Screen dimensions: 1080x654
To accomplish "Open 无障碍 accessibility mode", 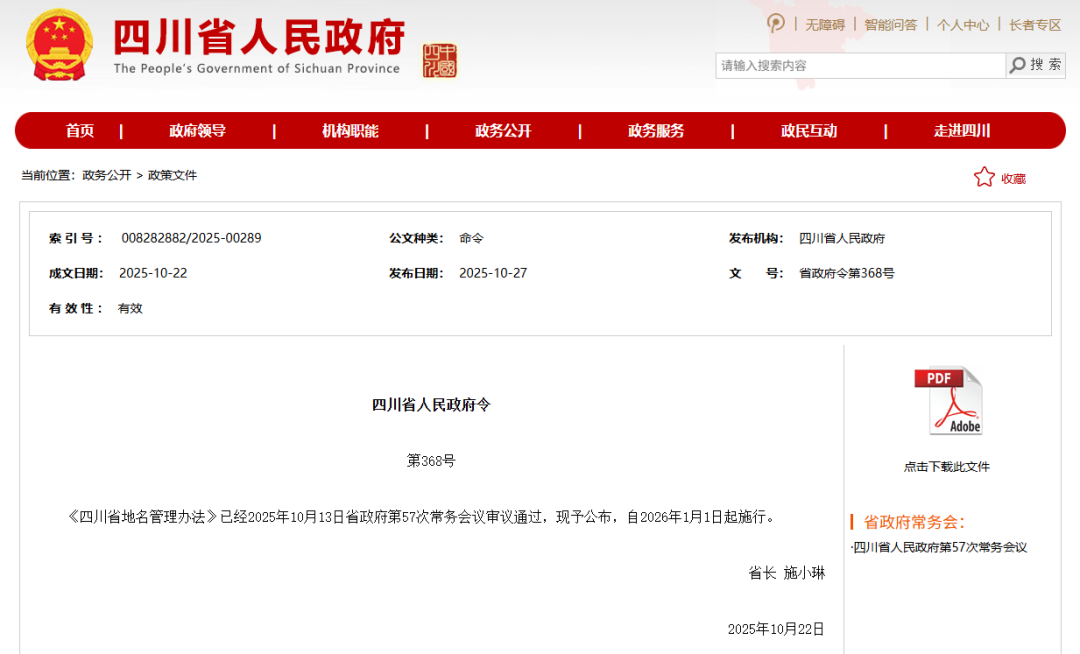I will click(825, 25).
